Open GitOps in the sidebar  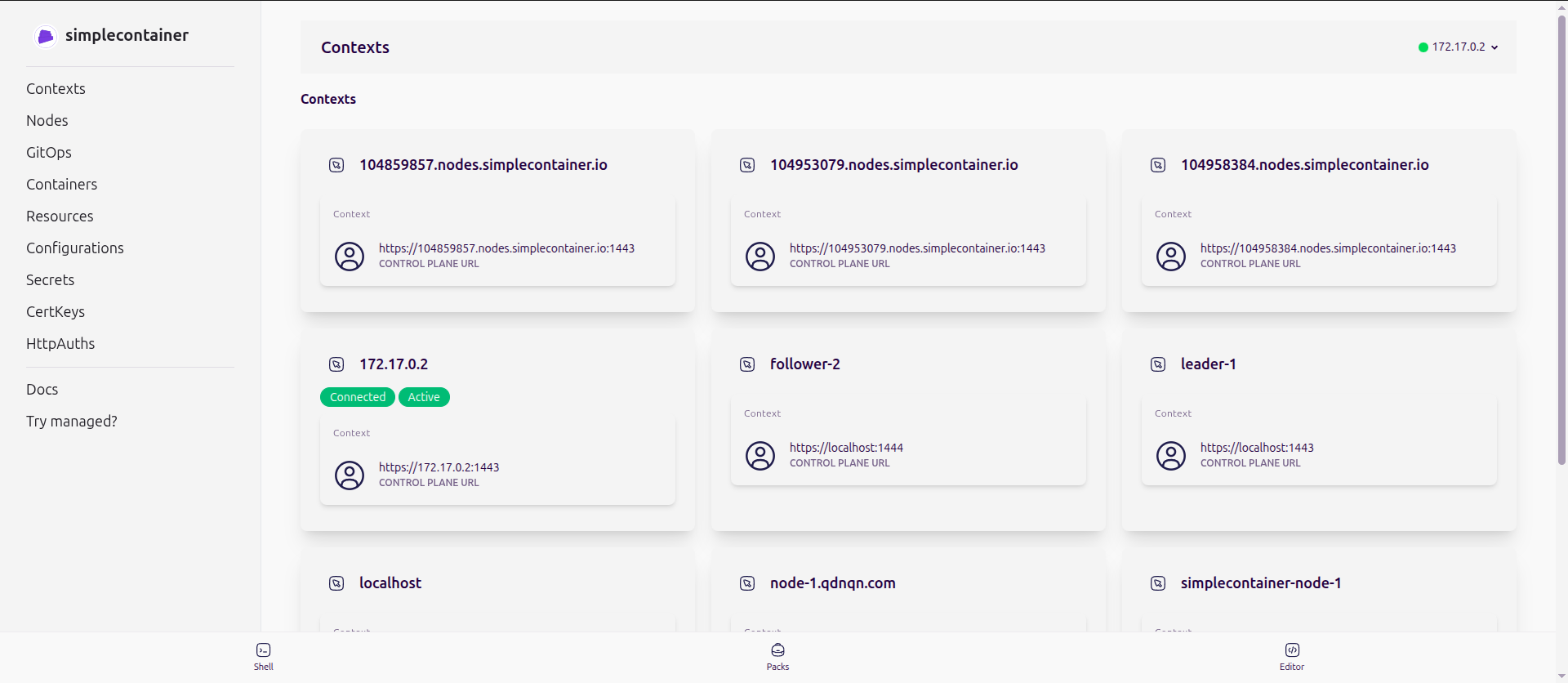click(49, 153)
